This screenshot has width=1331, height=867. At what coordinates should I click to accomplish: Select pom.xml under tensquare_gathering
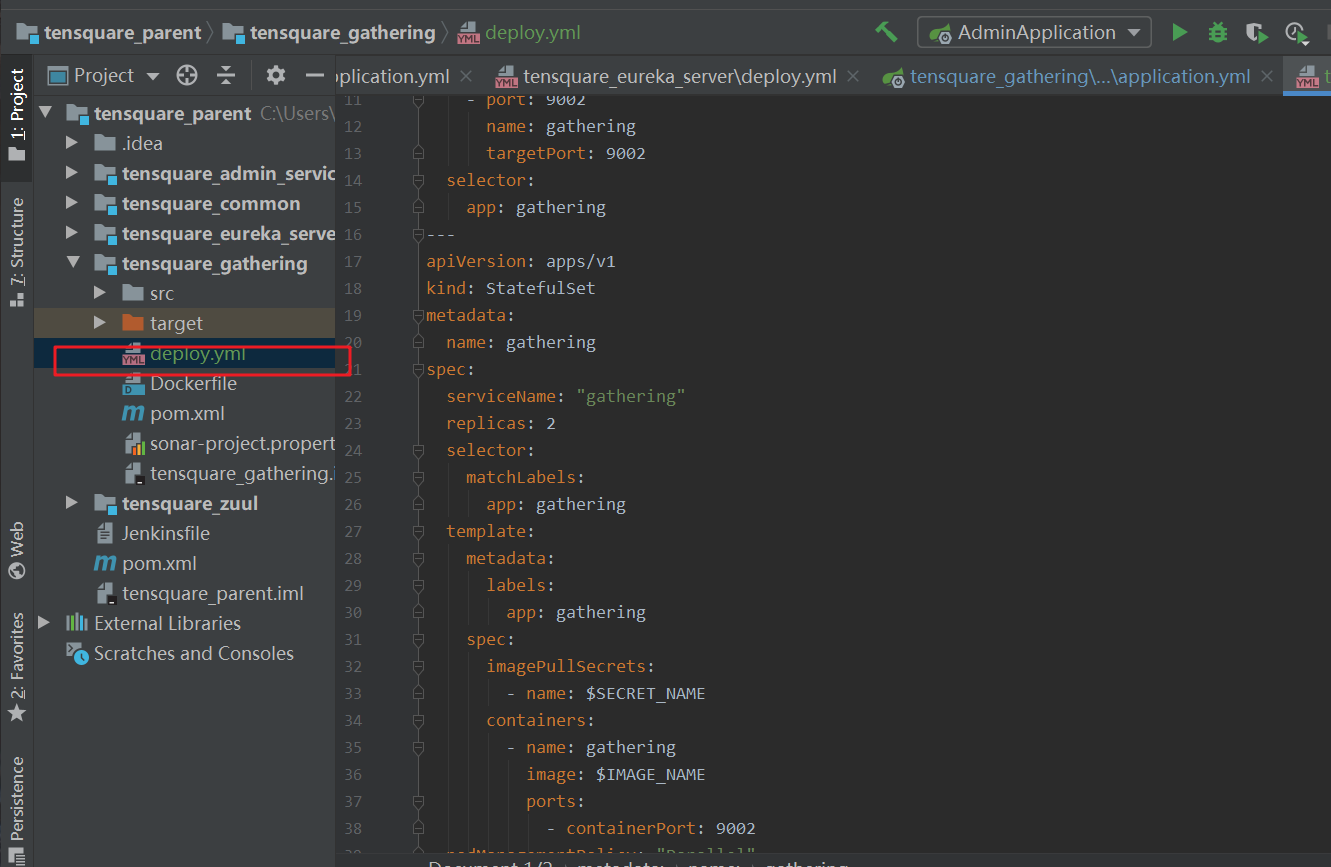click(185, 414)
